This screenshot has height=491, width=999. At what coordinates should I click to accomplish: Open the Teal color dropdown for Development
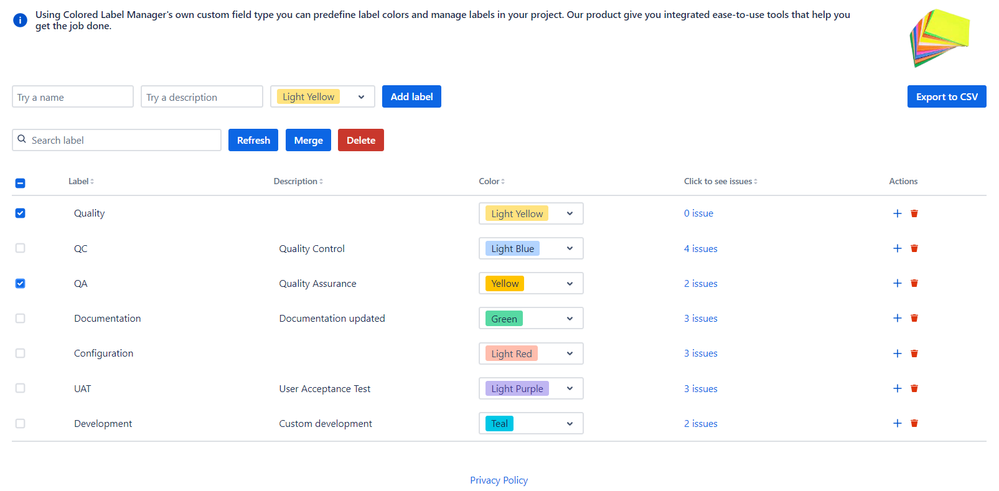(x=531, y=423)
